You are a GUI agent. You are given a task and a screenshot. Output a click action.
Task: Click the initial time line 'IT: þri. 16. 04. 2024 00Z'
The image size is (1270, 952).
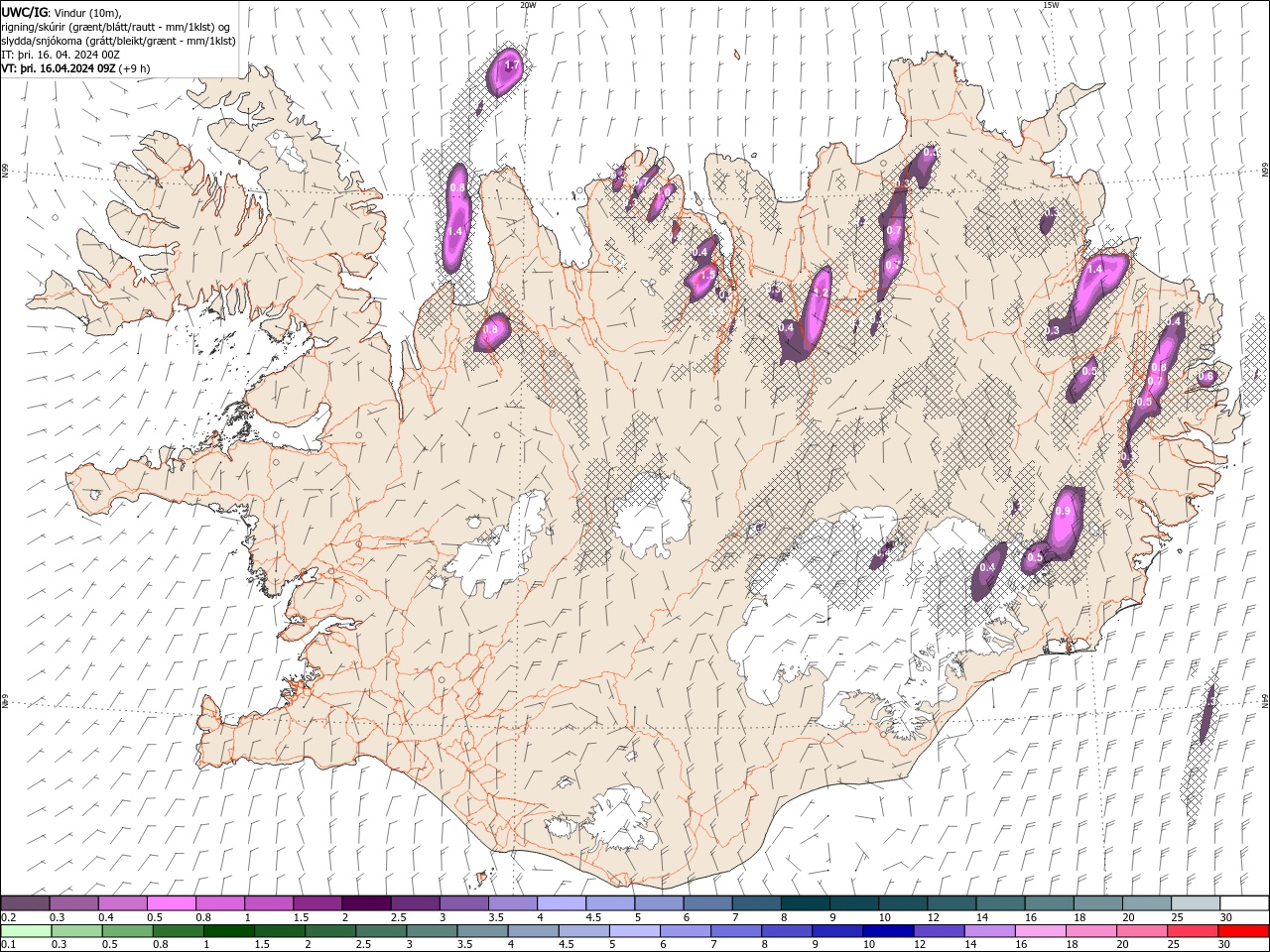pos(61,55)
